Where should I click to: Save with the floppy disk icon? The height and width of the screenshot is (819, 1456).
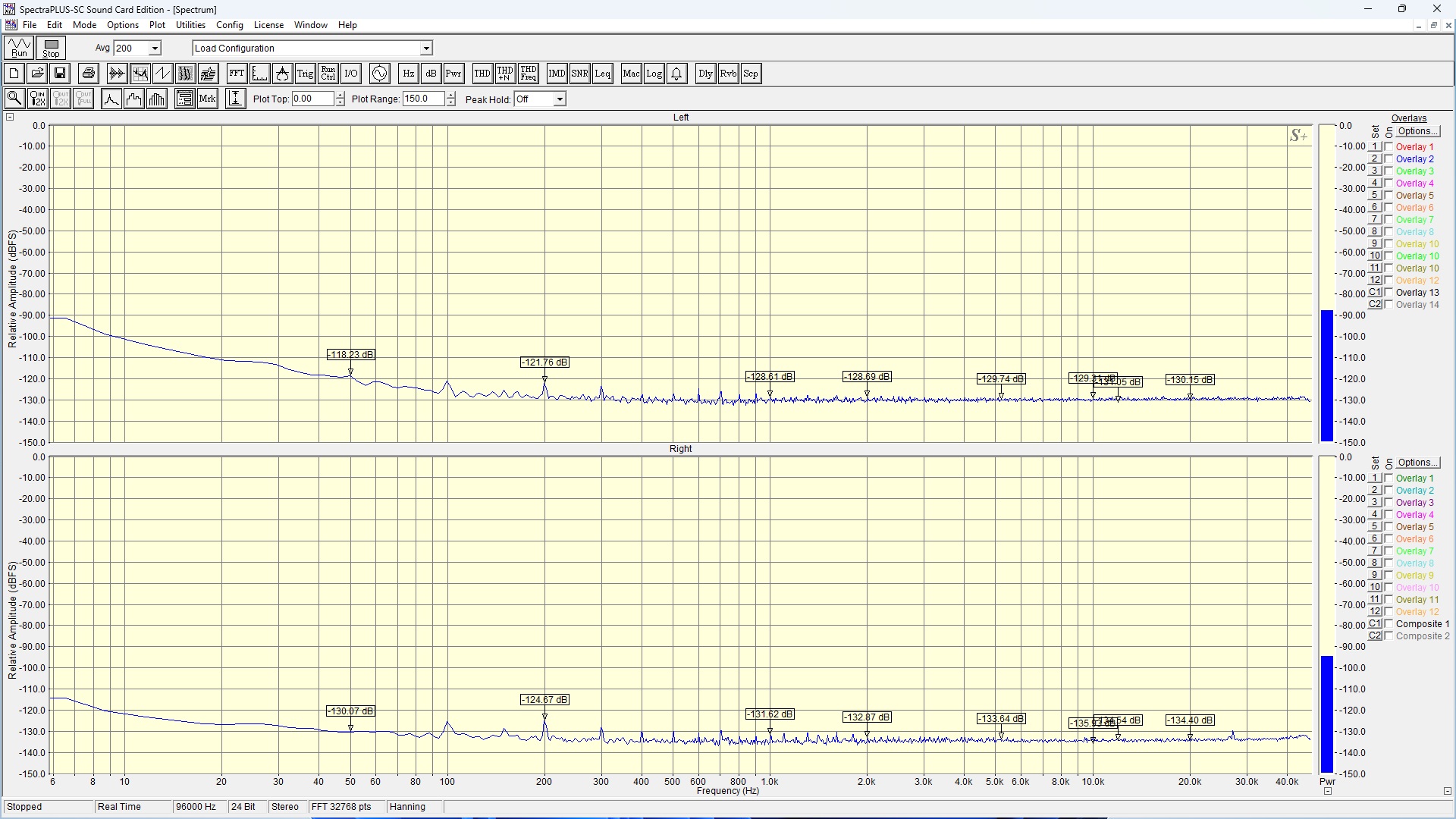coord(60,74)
